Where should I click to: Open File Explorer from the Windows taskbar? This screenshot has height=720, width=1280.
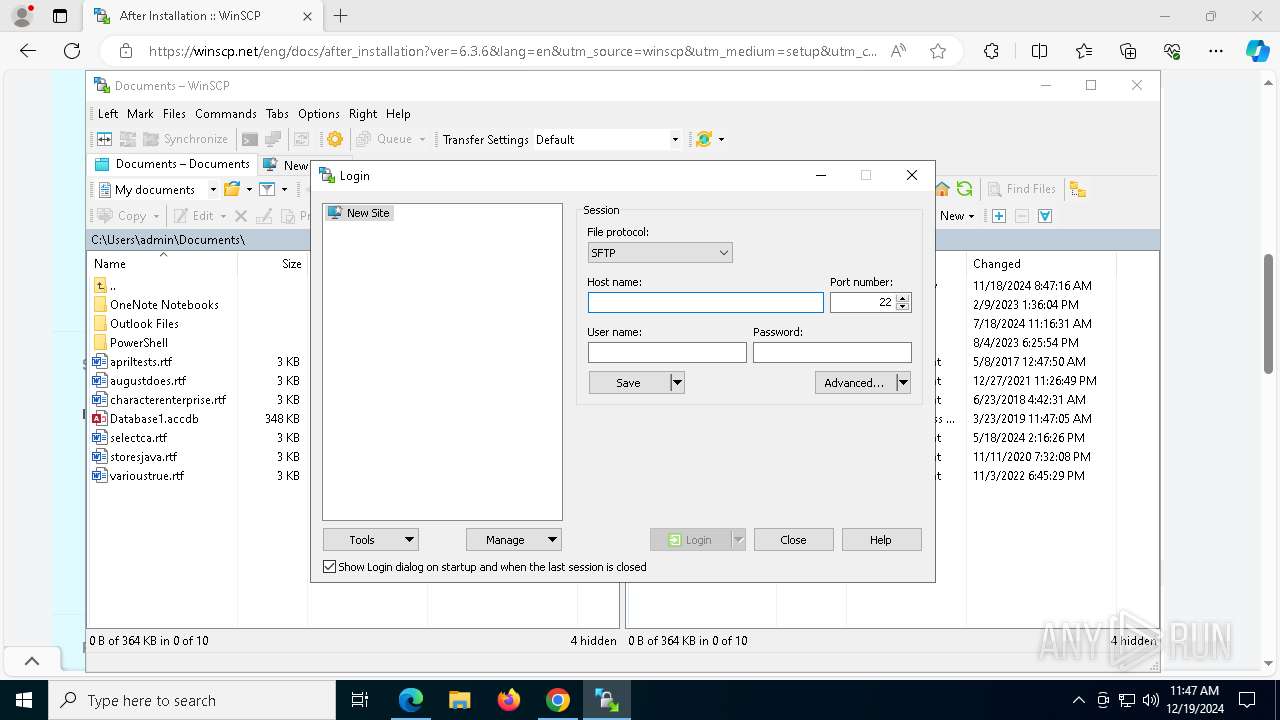(x=459, y=700)
